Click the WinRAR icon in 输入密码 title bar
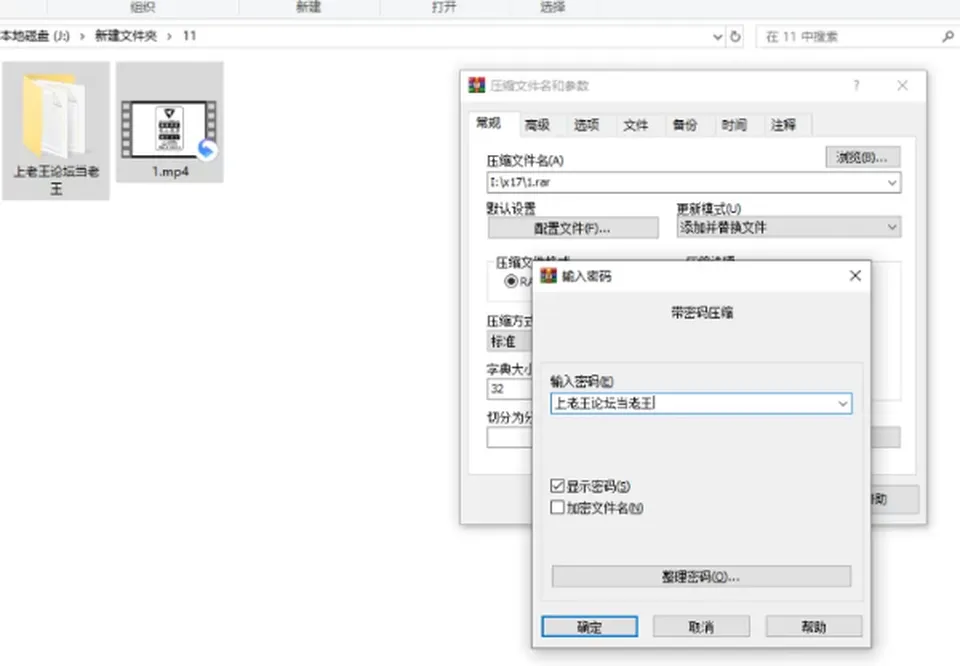This screenshot has height=666, width=960. 549,275
